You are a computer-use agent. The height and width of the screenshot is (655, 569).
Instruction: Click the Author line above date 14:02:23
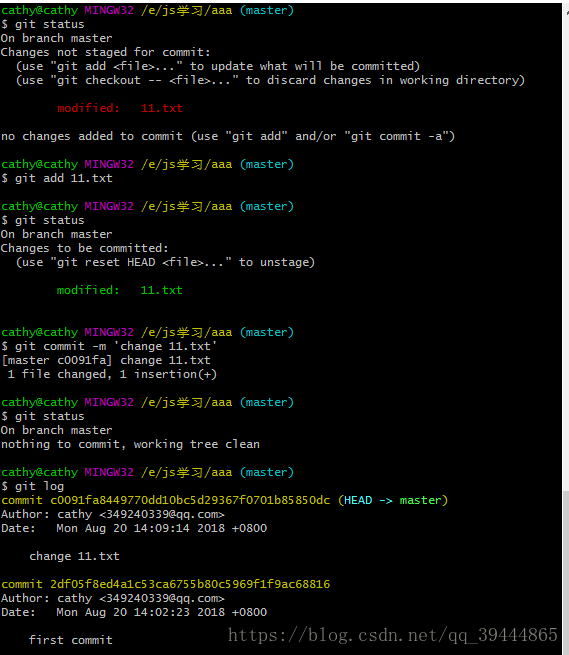(113, 598)
